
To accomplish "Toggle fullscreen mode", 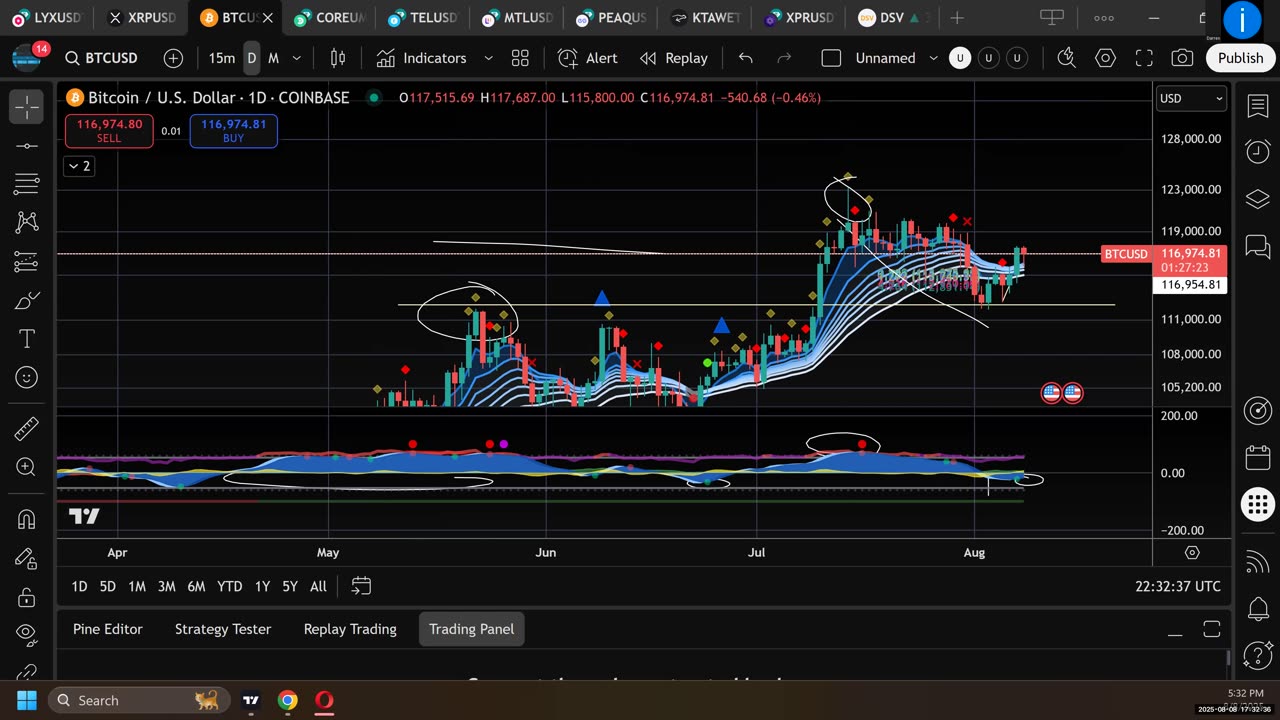I will (1144, 58).
